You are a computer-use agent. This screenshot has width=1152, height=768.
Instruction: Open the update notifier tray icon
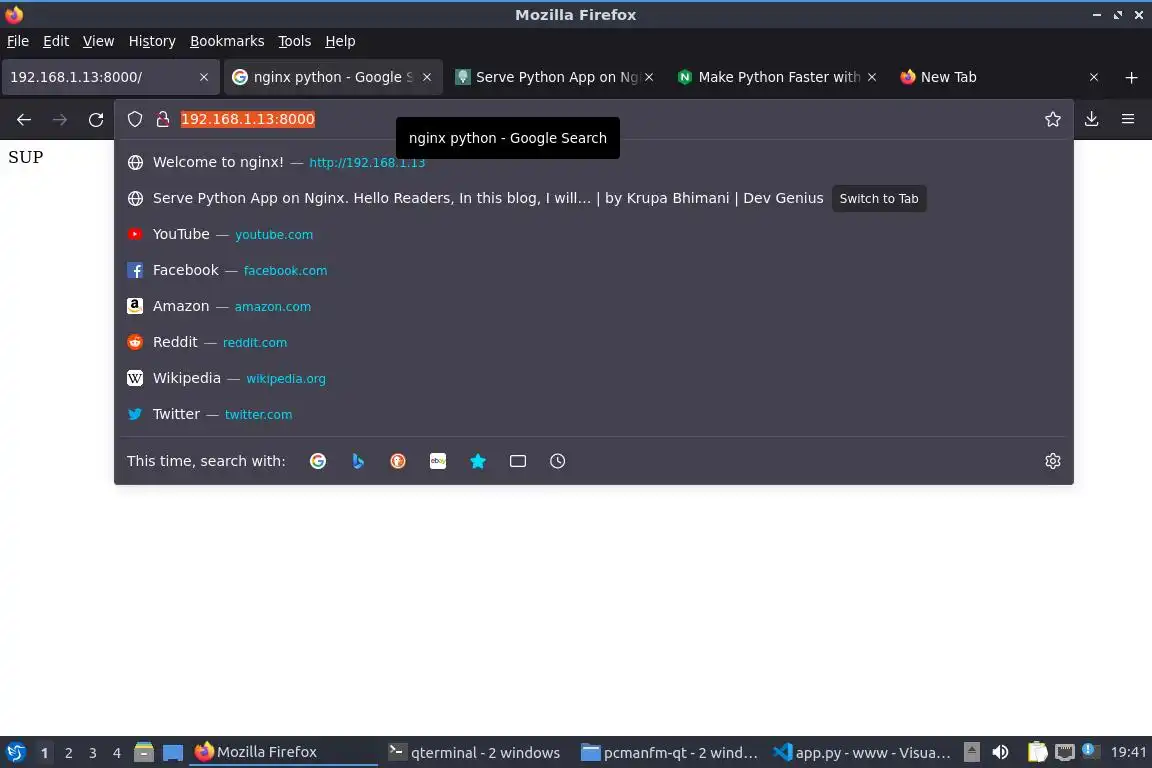tap(1091, 751)
